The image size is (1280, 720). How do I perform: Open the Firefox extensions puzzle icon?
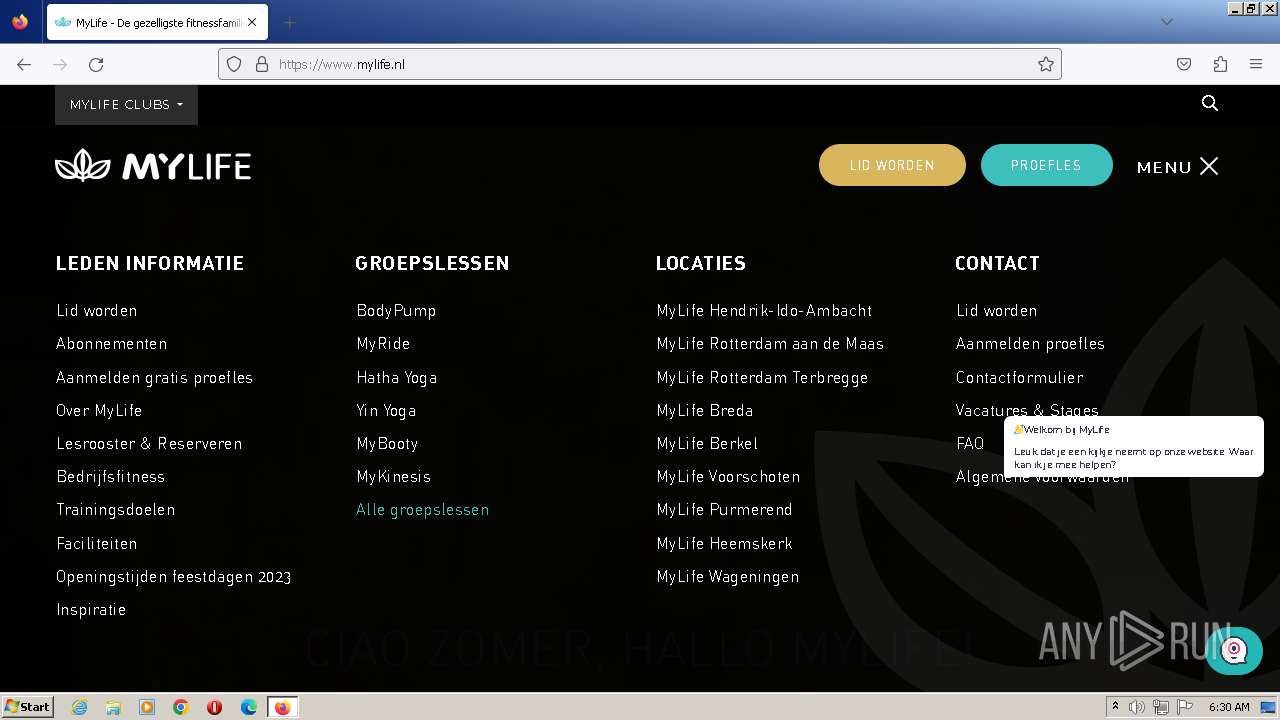point(1220,64)
